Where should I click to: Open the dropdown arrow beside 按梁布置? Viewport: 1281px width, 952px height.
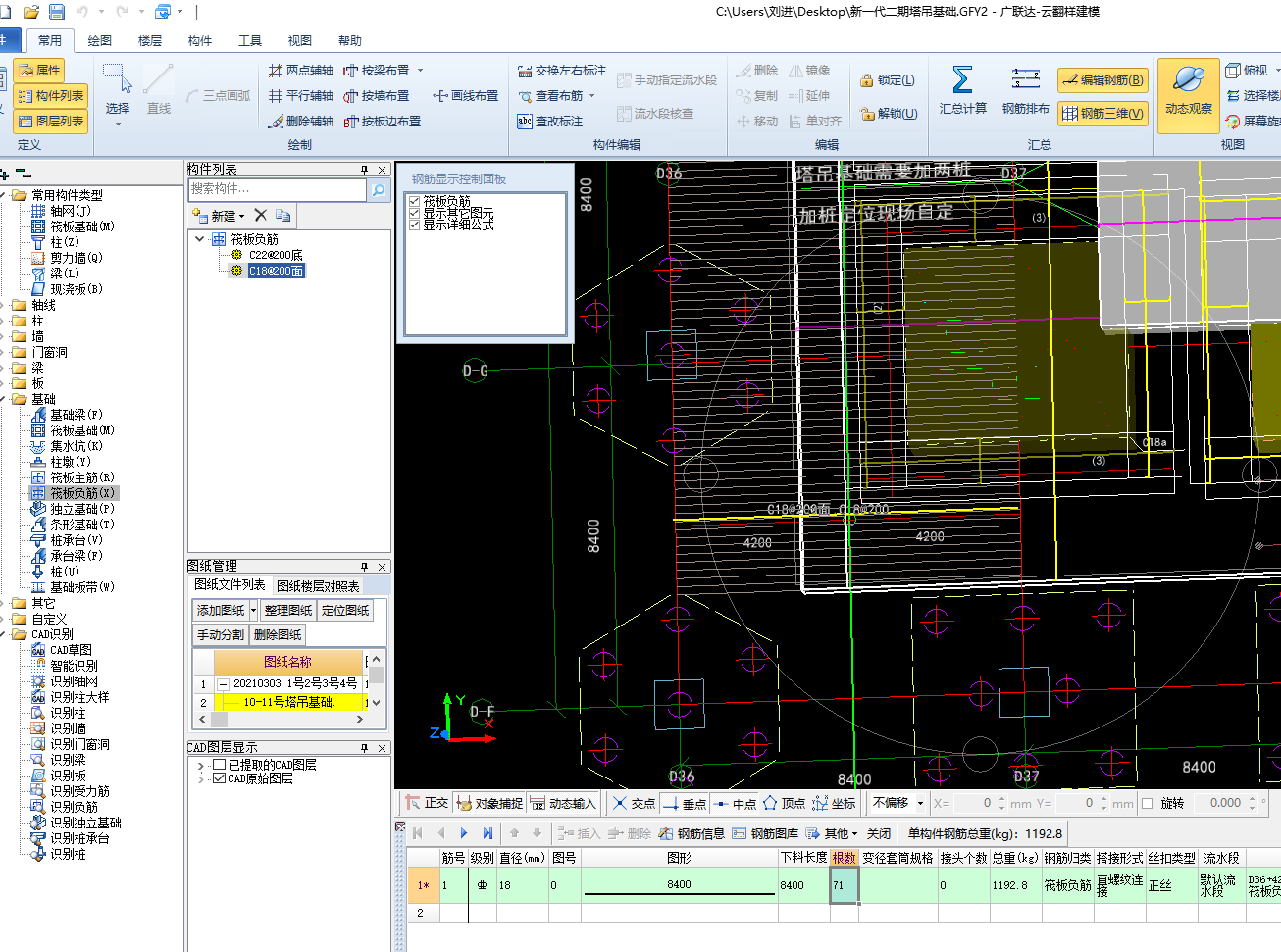420,71
